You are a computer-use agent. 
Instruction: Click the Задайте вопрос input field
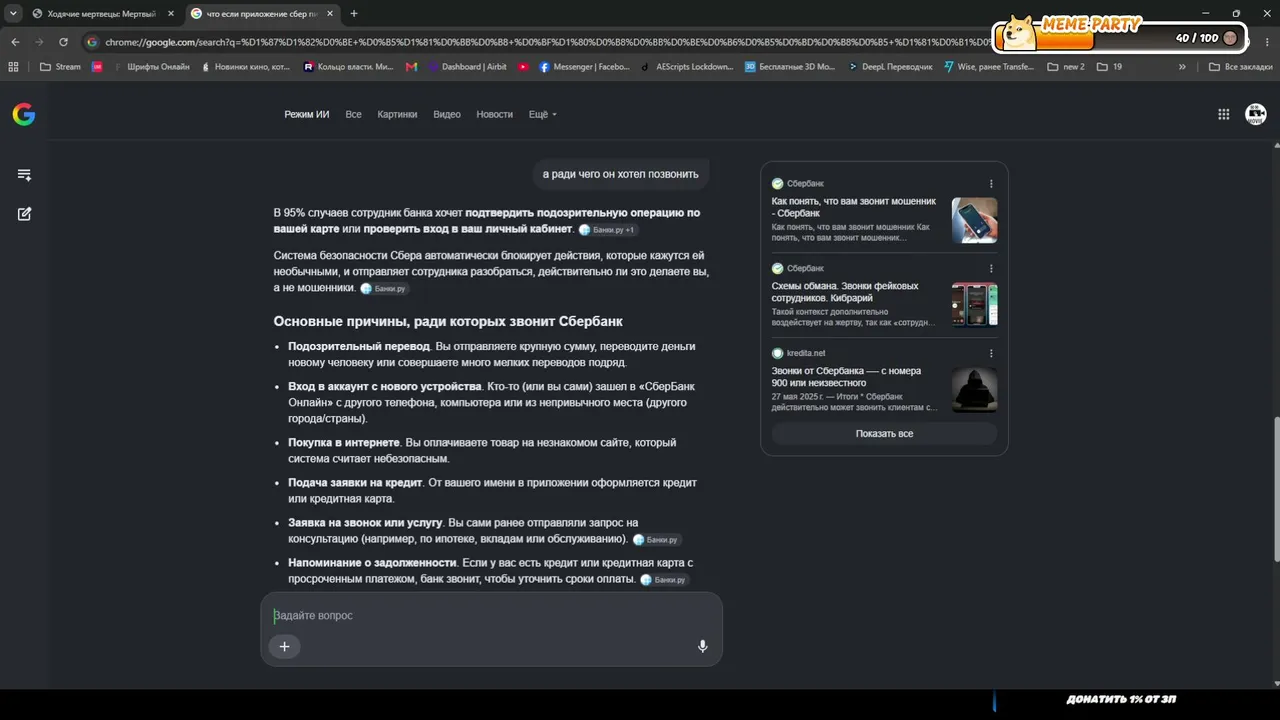(491, 616)
